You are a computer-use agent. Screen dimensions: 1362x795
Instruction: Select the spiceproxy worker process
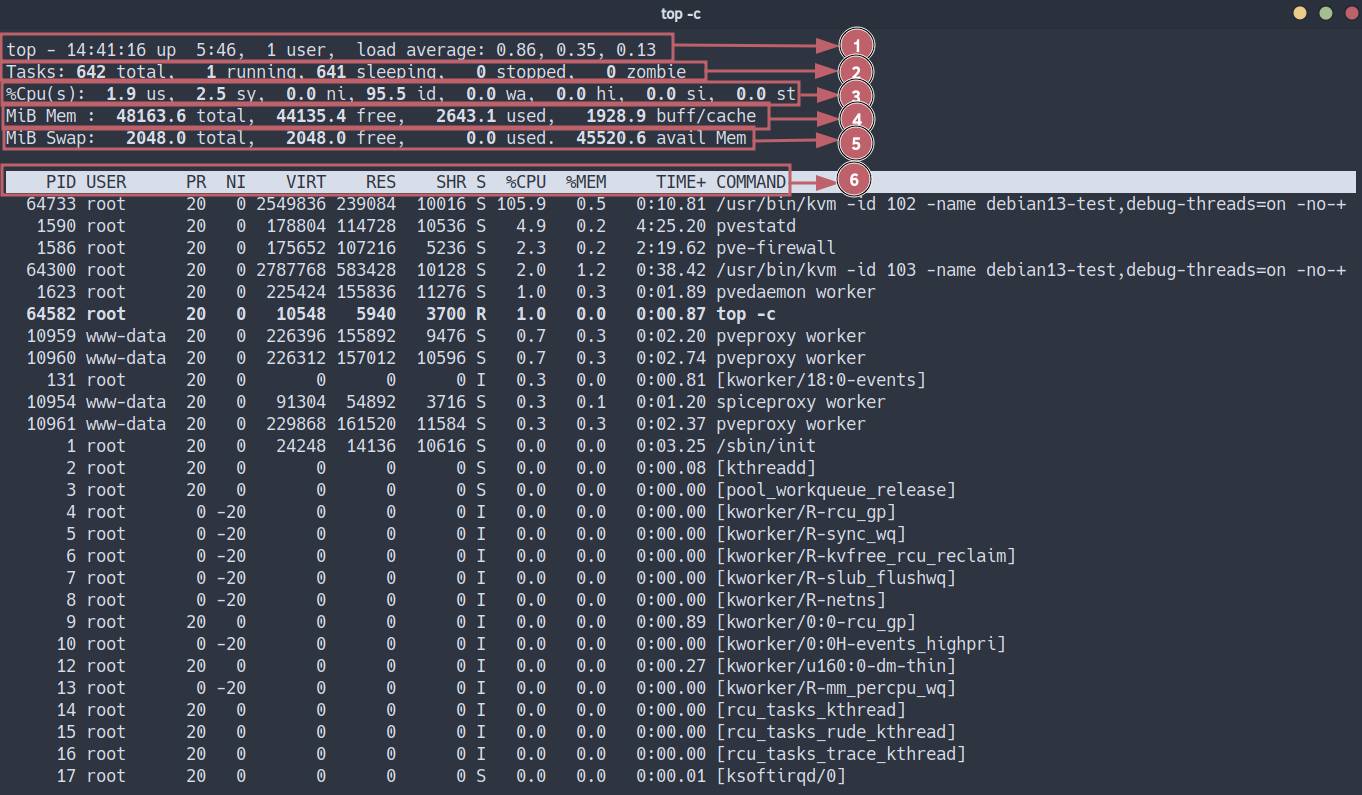(x=800, y=402)
